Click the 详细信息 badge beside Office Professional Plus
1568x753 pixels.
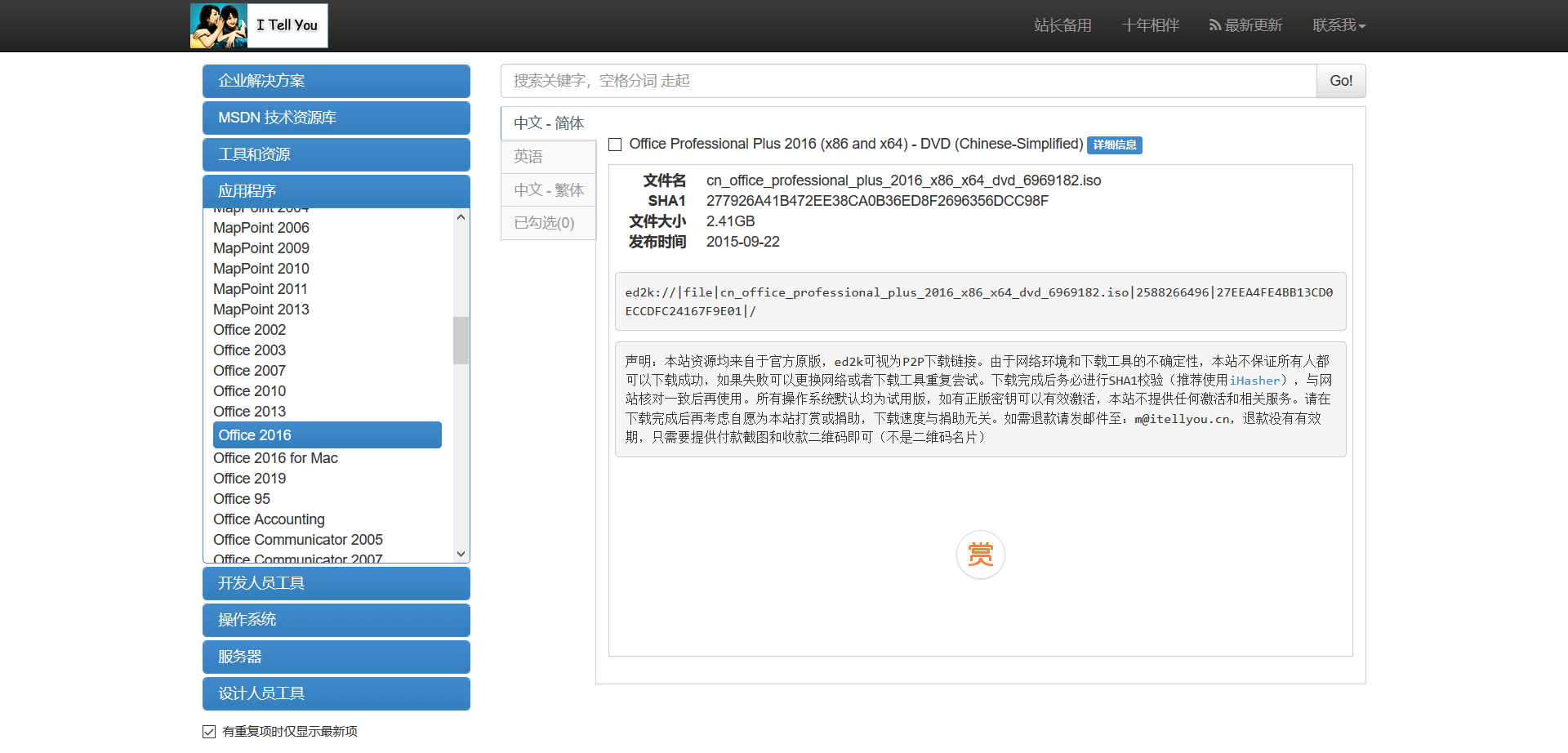click(x=1115, y=145)
